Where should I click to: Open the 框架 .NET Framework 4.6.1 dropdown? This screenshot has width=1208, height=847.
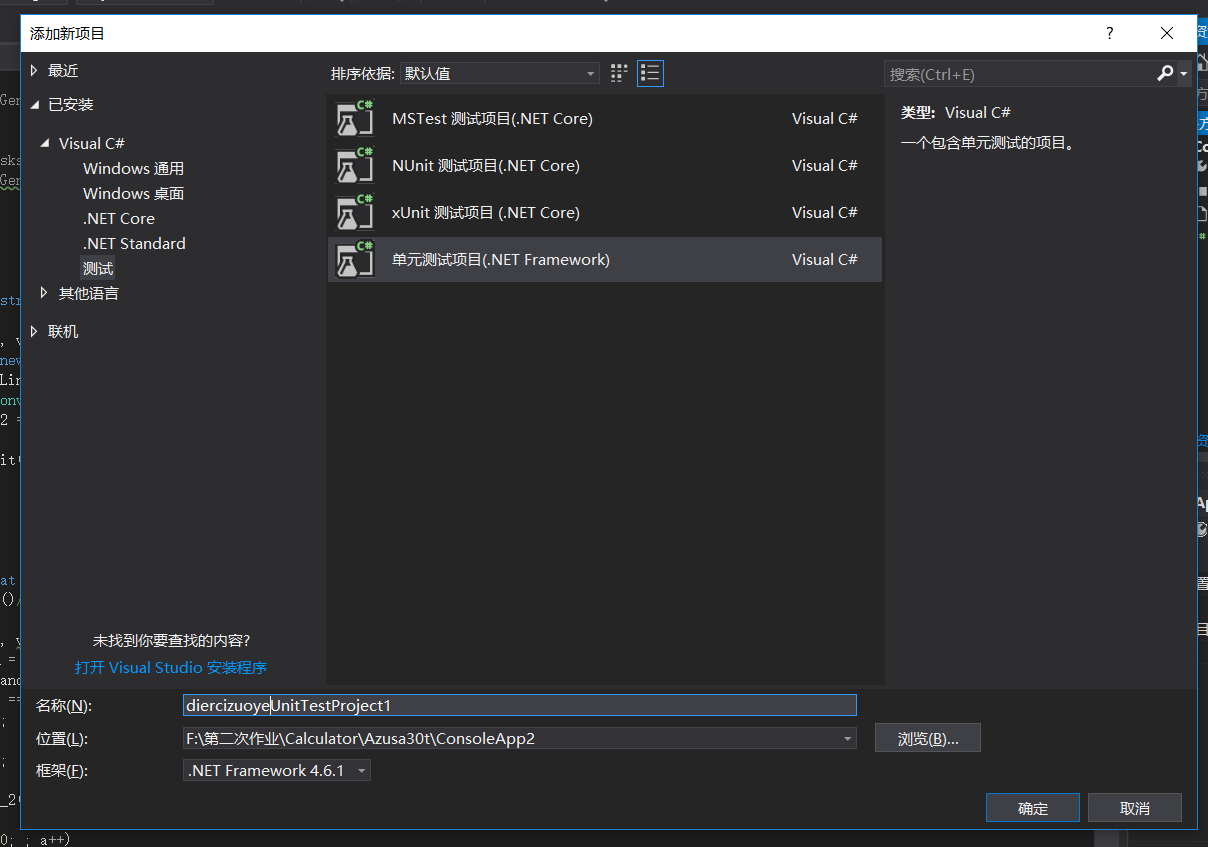click(x=277, y=770)
